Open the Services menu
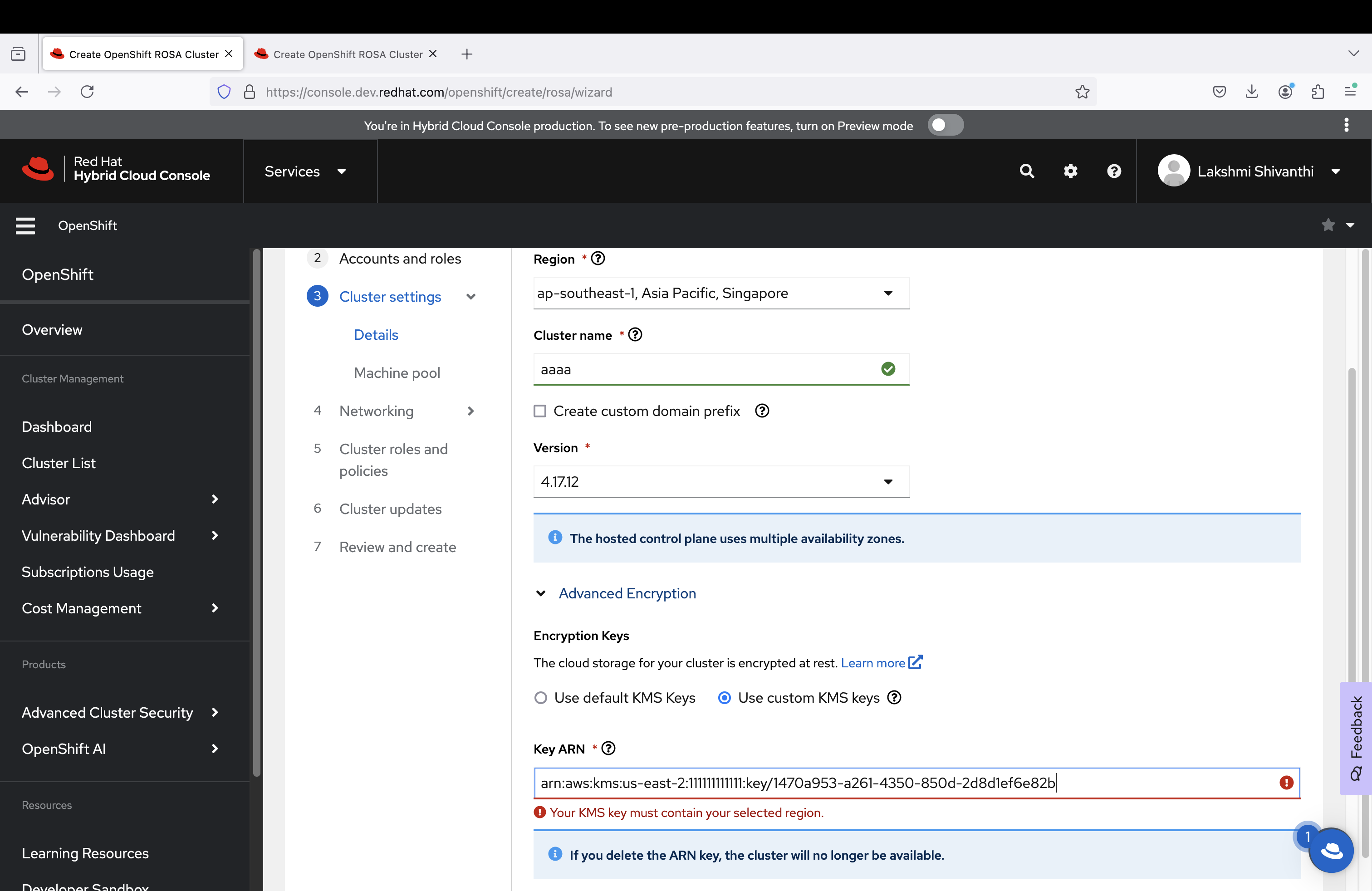1372x891 pixels. [305, 171]
